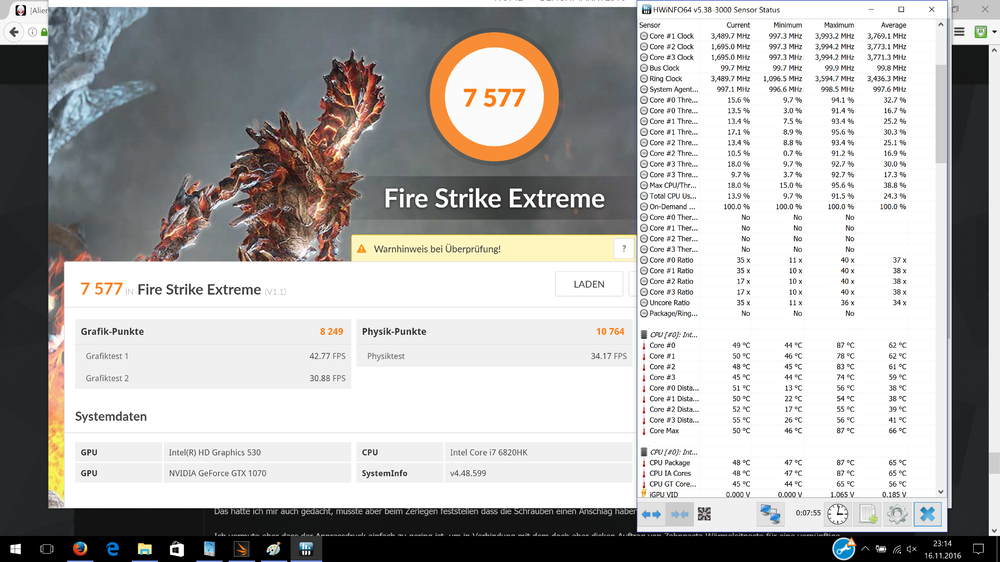Click the HWiNFO sensor list scrollbar down arrow
1000x562 pixels.
coord(941,491)
